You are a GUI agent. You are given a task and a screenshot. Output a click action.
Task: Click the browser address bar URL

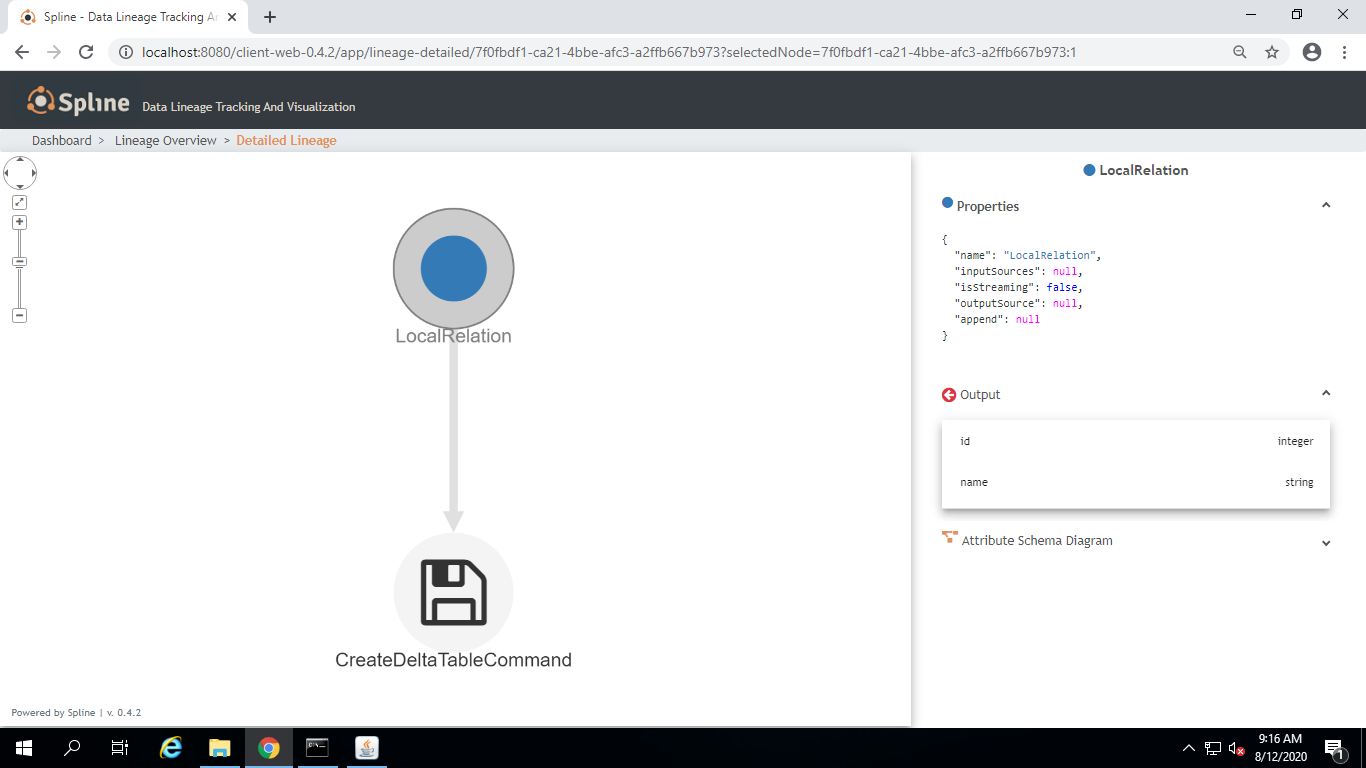pos(400,52)
